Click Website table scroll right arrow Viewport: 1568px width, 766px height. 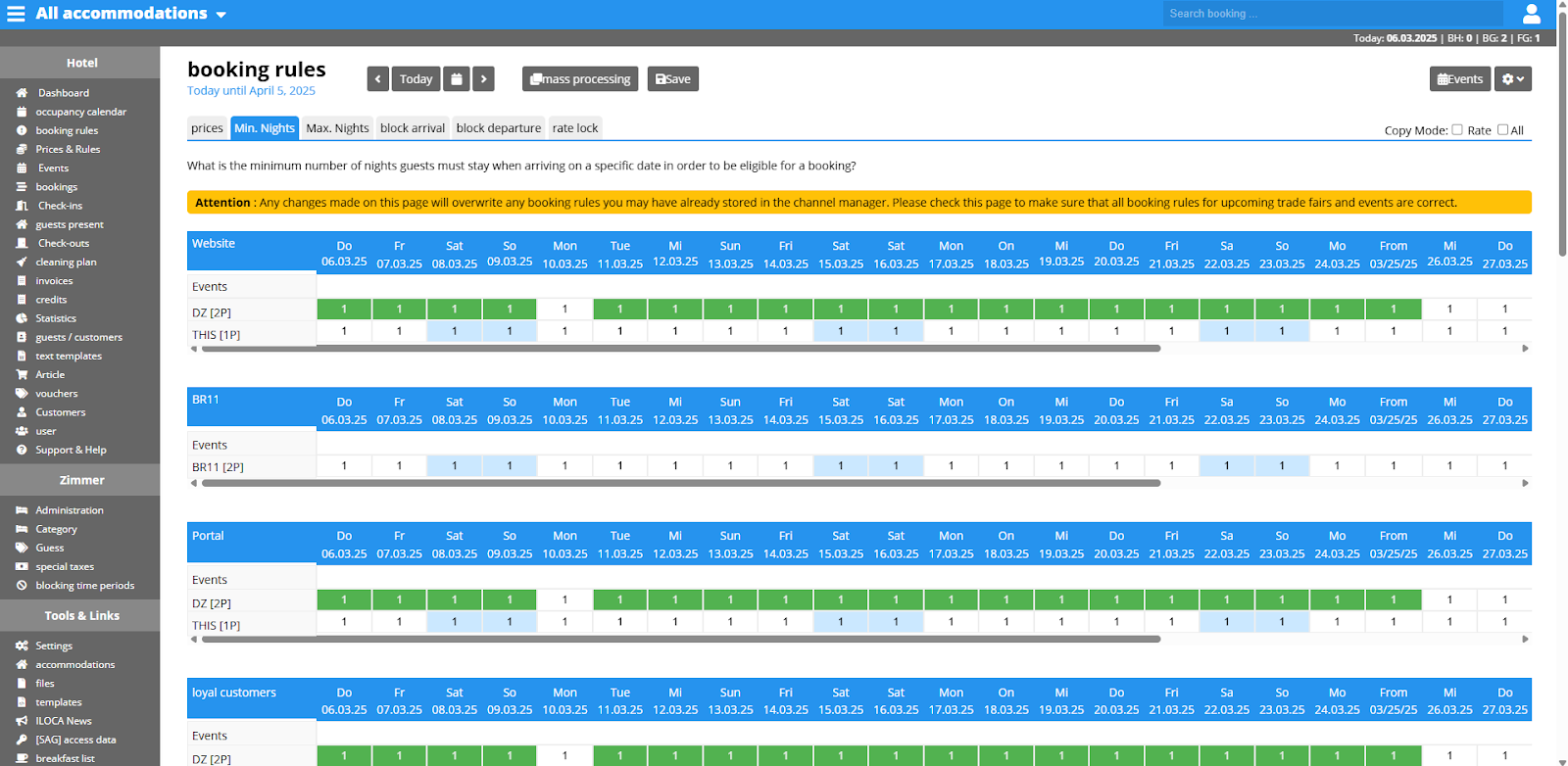click(1525, 349)
